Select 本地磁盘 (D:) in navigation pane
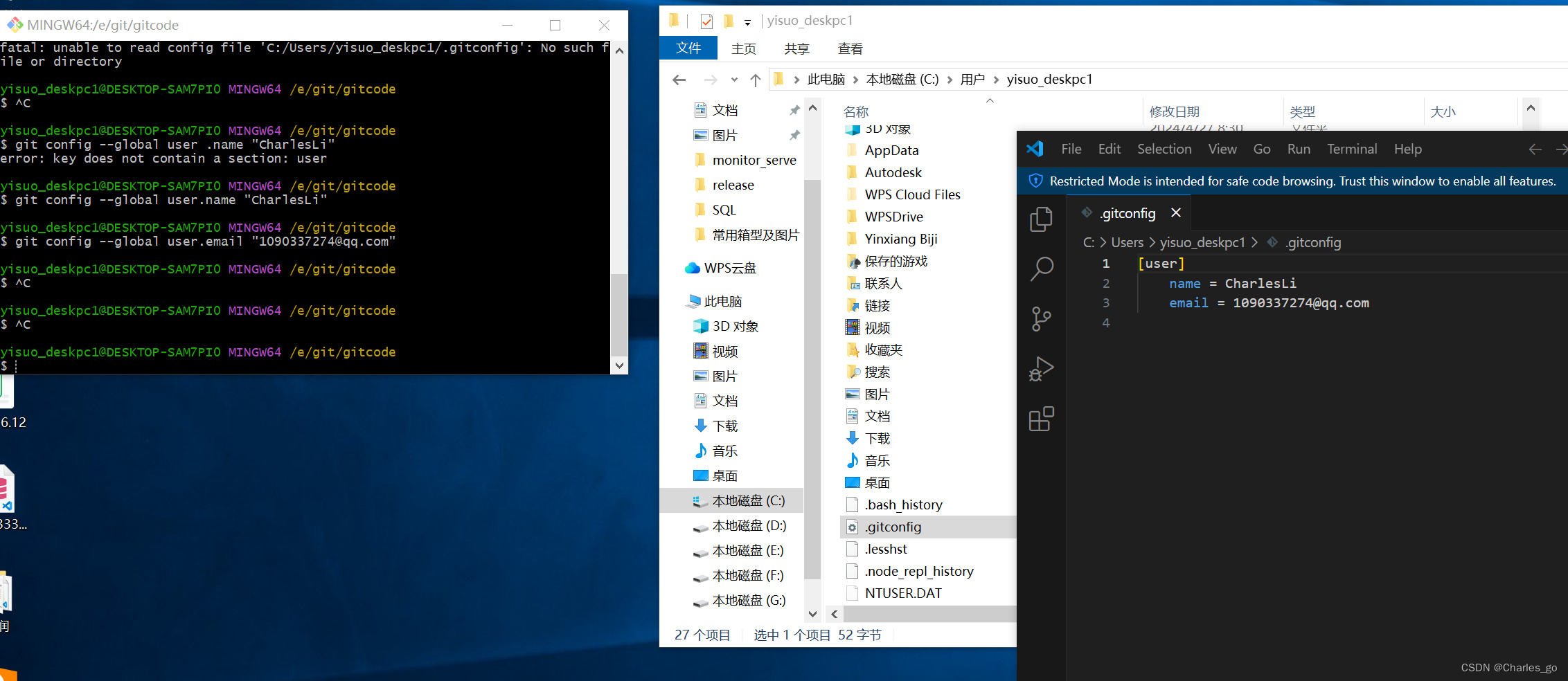The width and height of the screenshot is (1568, 681). (x=749, y=525)
